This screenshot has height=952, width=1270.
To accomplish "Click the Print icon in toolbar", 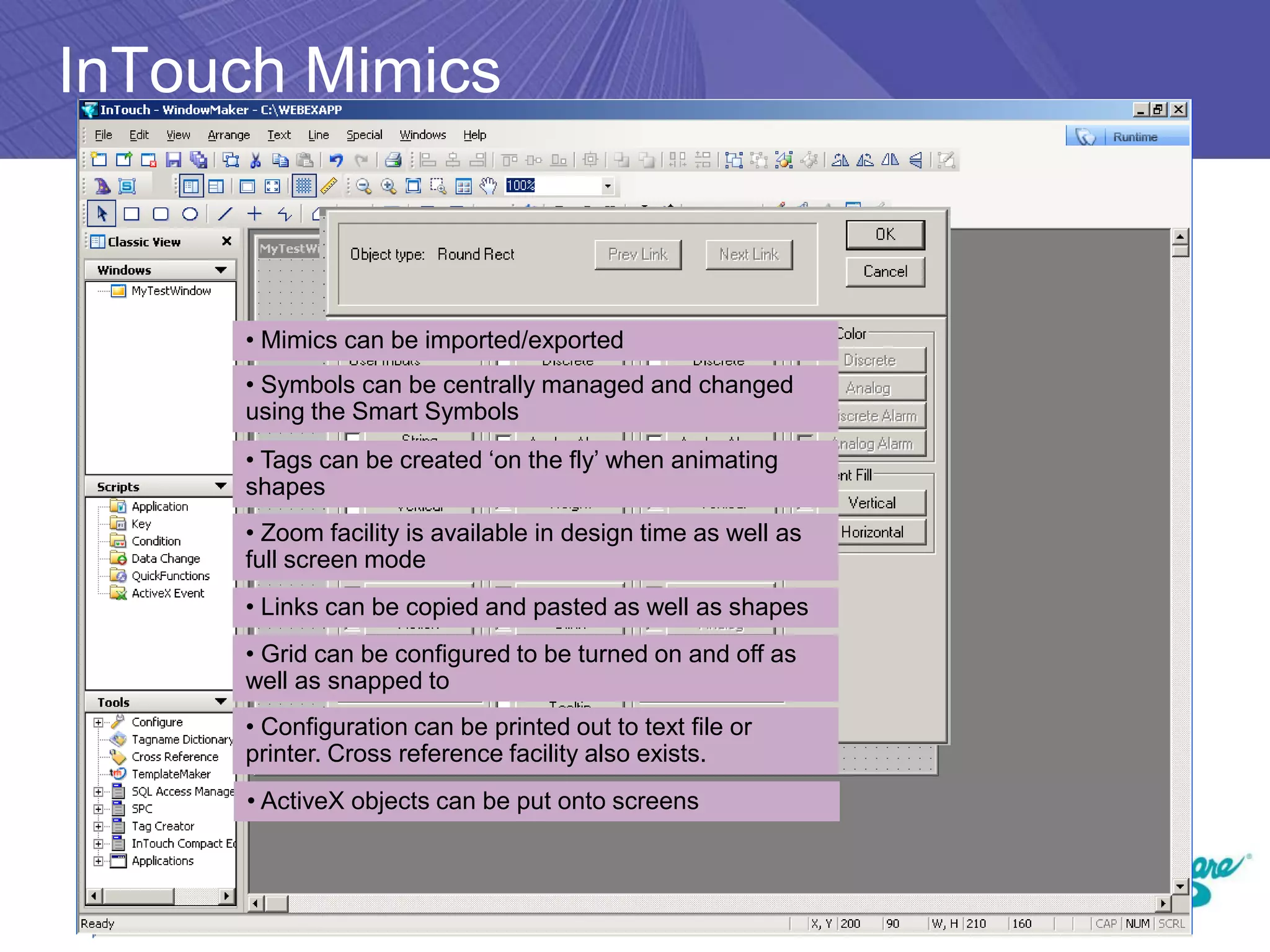I will click(393, 161).
